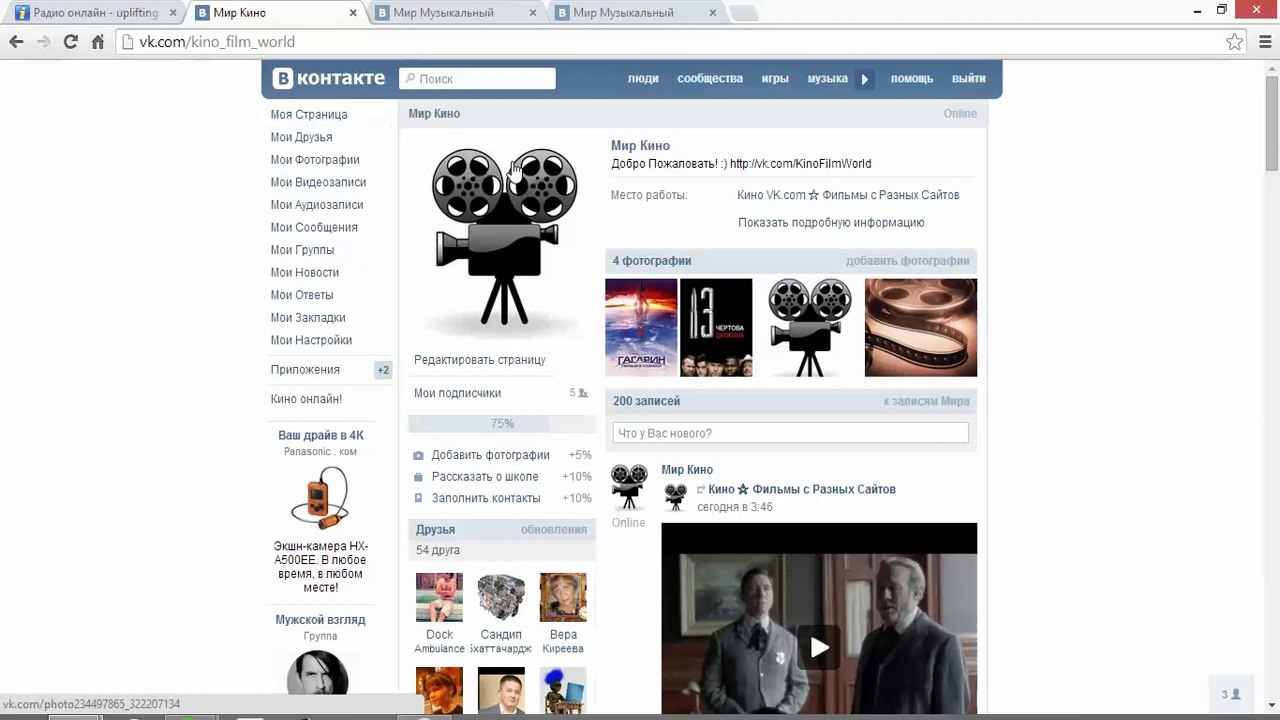Open Мои Видеозаписи in the sidebar
The height and width of the screenshot is (720, 1280).
[318, 182]
